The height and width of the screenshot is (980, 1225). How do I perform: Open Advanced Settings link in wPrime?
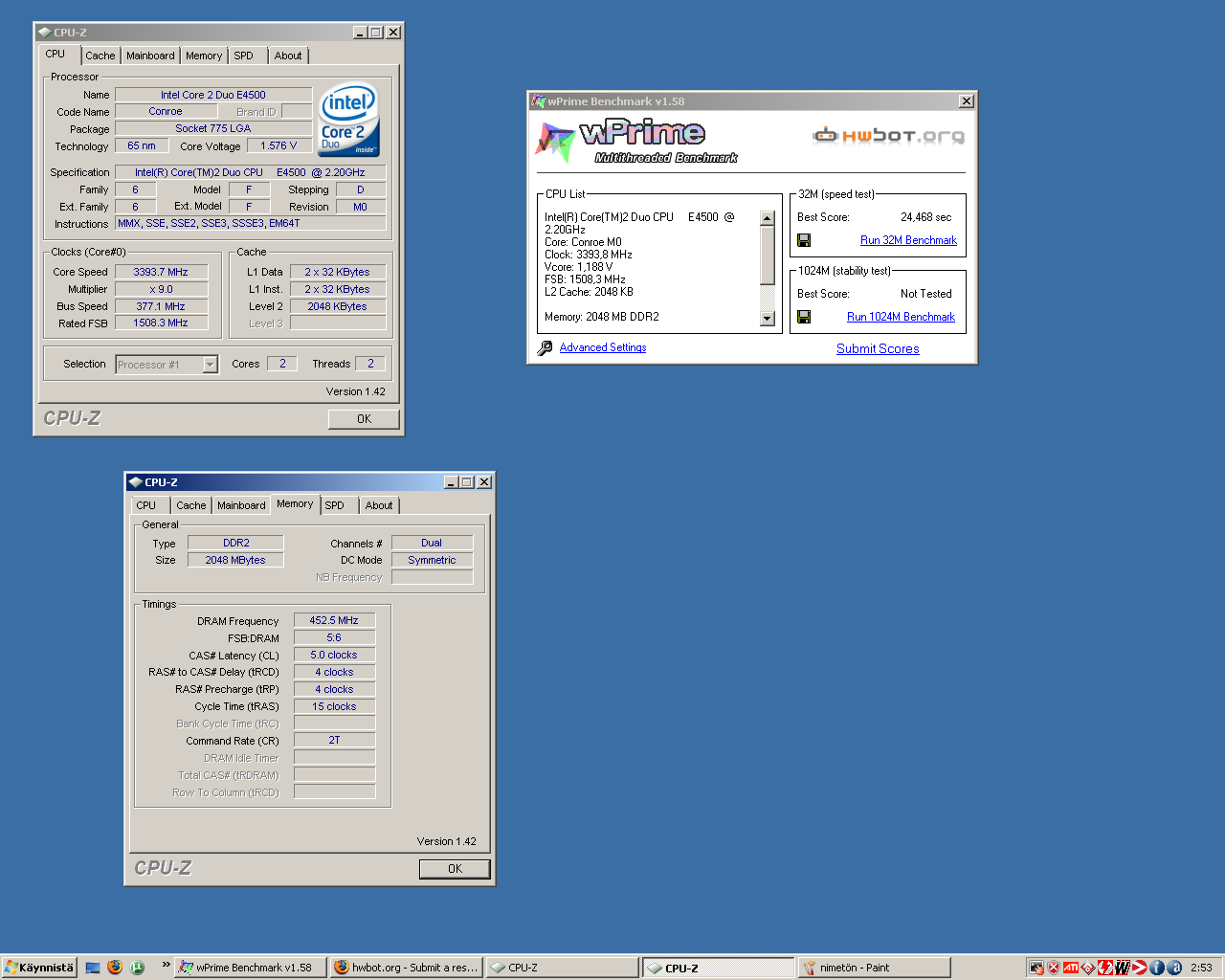[603, 347]
